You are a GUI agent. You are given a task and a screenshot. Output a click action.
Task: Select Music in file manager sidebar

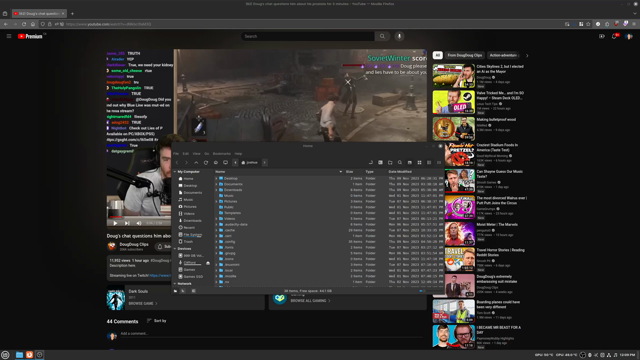click(x=188, y=200)
